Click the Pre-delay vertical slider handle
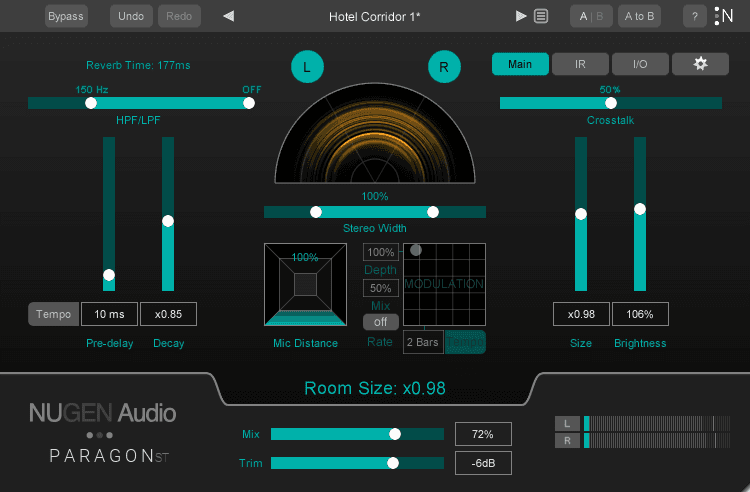750x492 pixels. coord(109,275)
